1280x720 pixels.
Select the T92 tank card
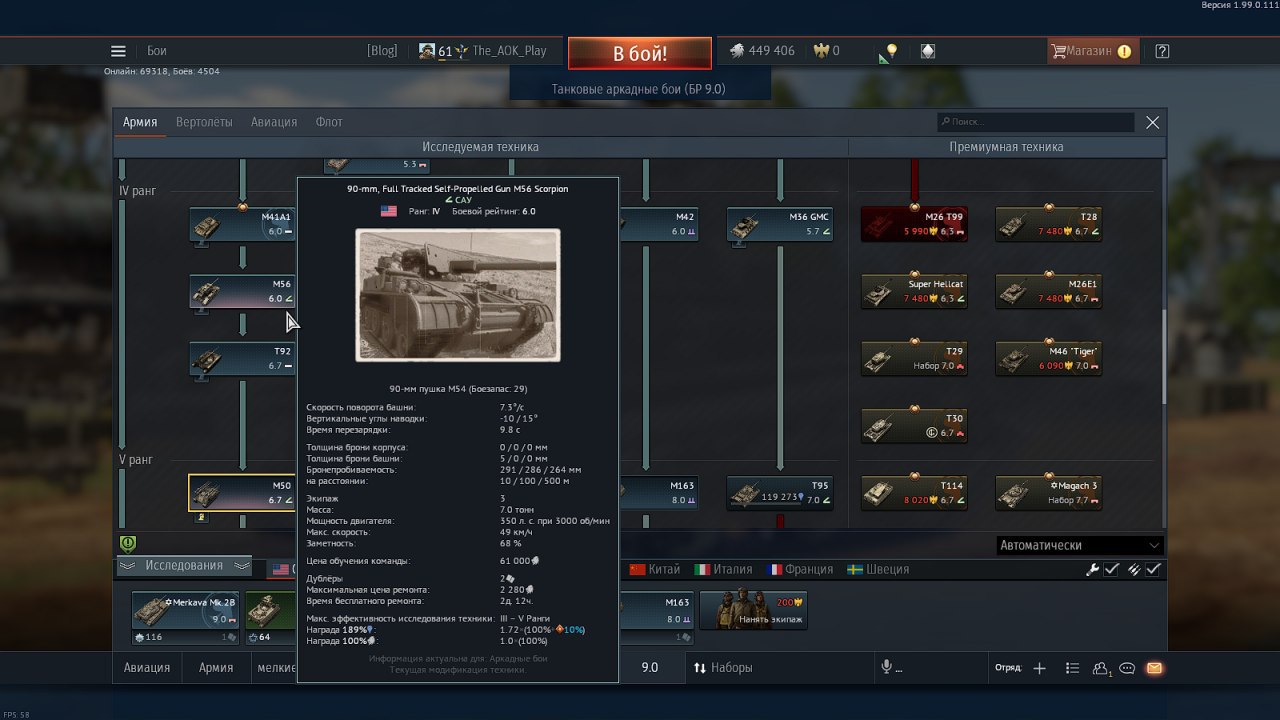click(243, 359)
